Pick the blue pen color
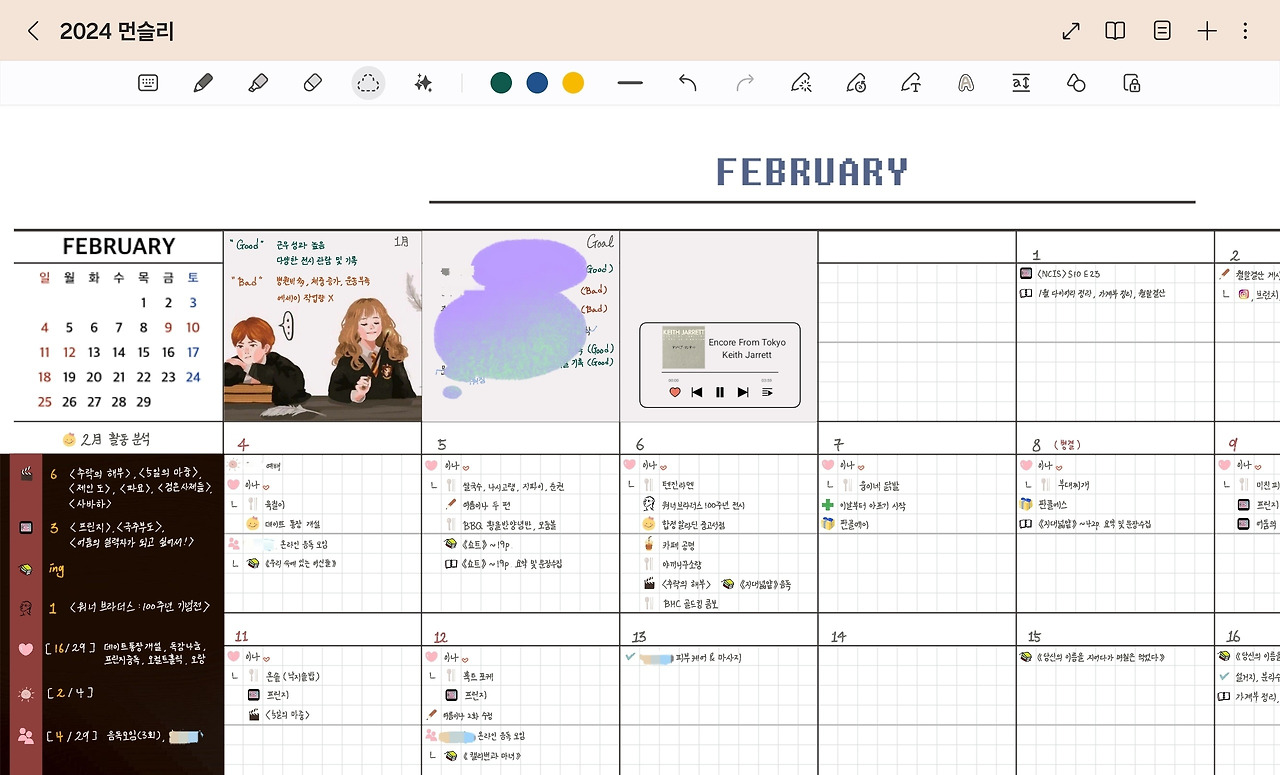The width and height of the screenshot is (1280, 775). coord(537,83)
